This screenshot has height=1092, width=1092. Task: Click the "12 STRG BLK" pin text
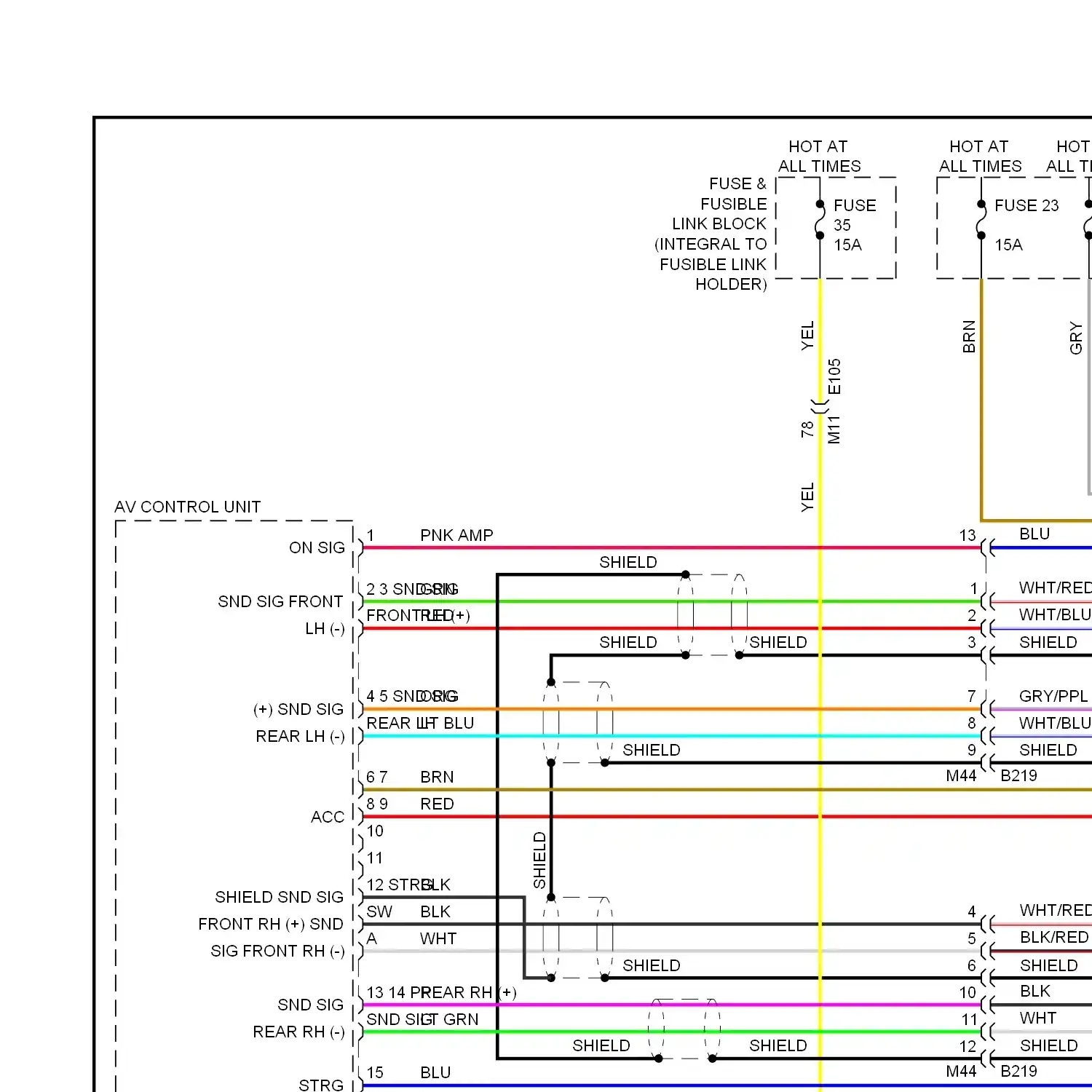pos(408,885)
